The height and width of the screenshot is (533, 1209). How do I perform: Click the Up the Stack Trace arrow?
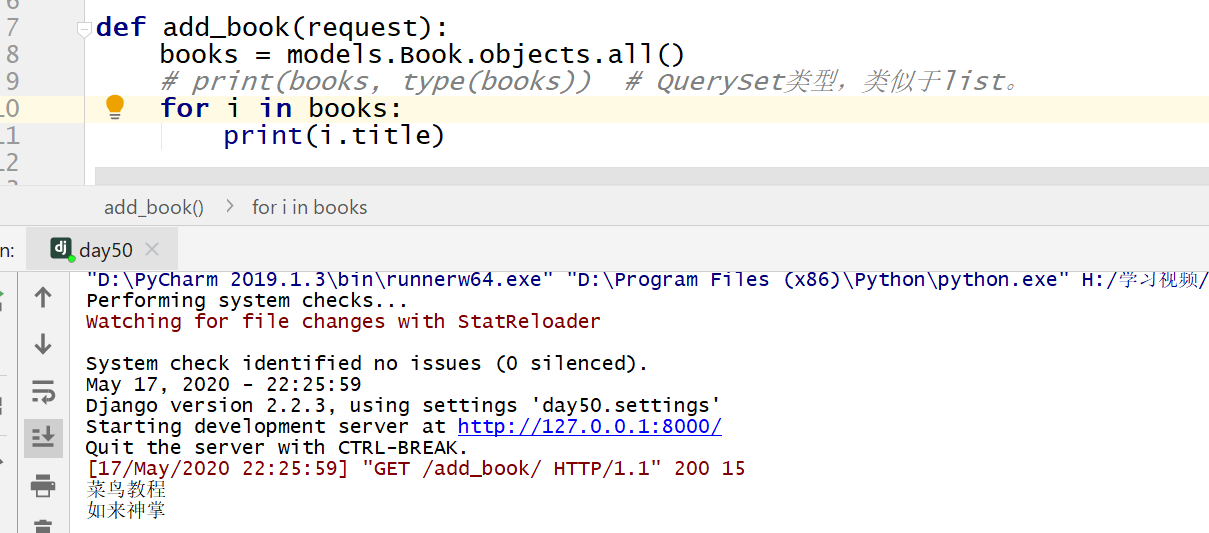coord(43,297)
